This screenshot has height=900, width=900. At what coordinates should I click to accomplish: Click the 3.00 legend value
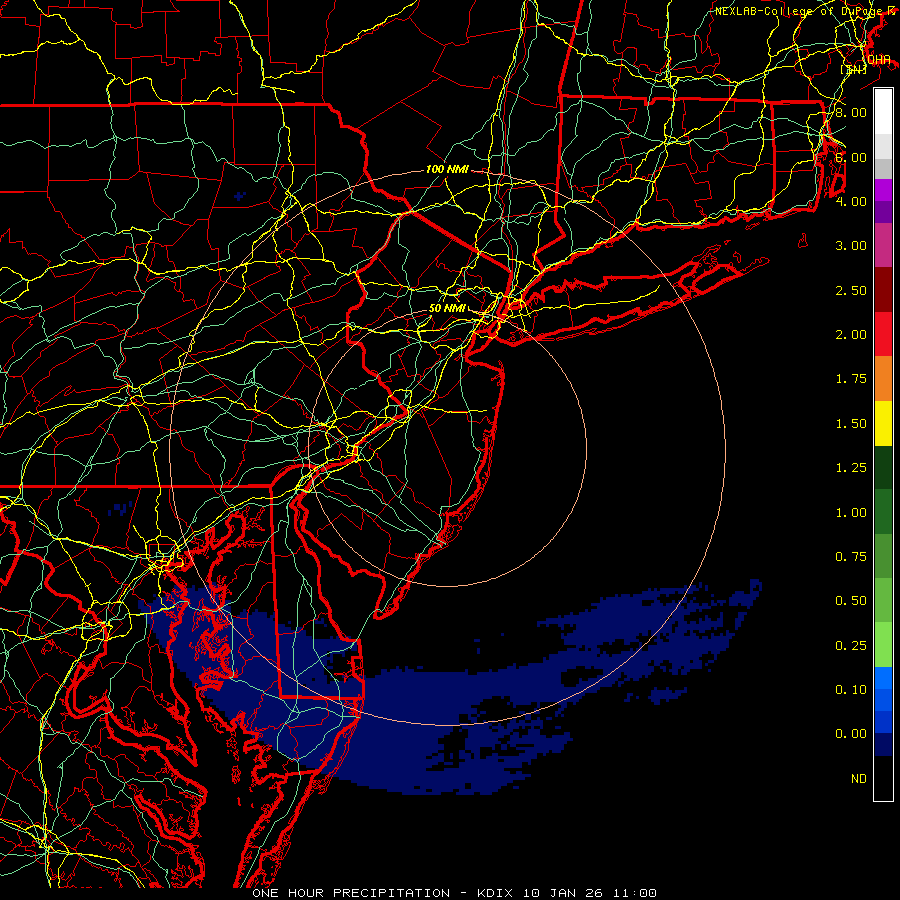click(x=851, y=246)
